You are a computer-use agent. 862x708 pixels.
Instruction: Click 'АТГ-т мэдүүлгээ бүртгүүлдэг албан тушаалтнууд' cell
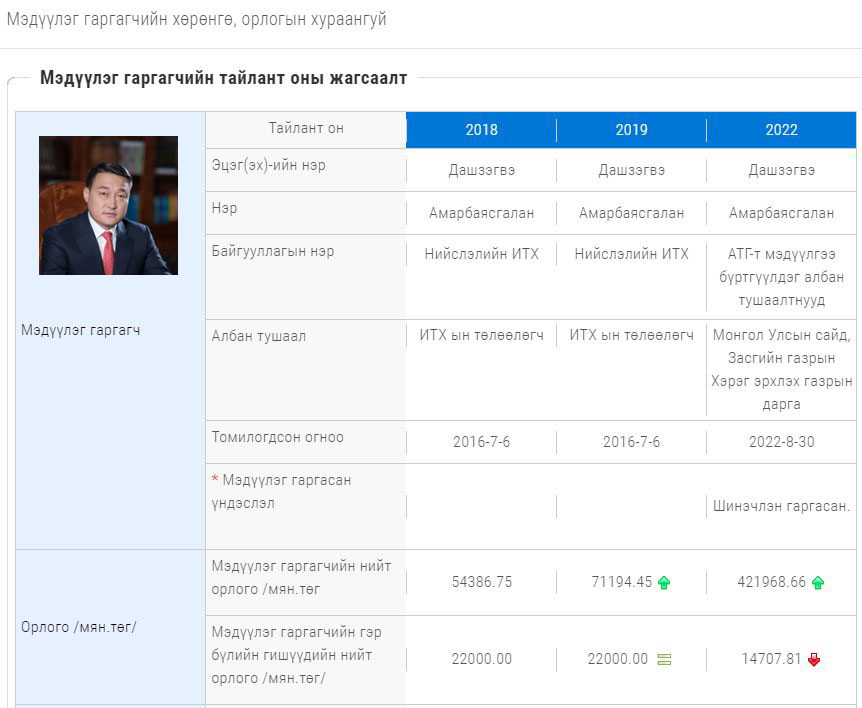tap(782, 277)
